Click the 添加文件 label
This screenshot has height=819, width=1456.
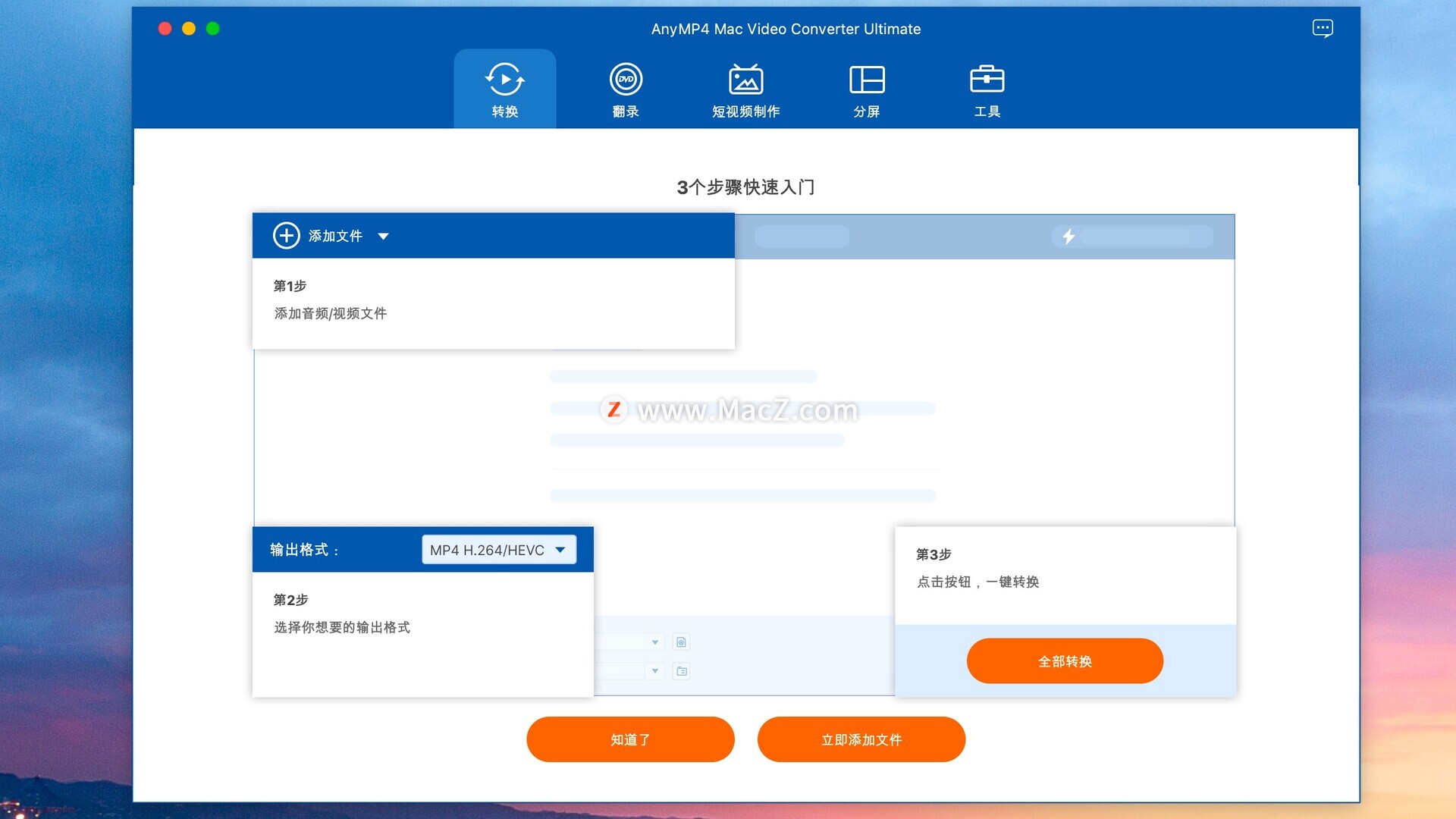click(x=335, y=236)
